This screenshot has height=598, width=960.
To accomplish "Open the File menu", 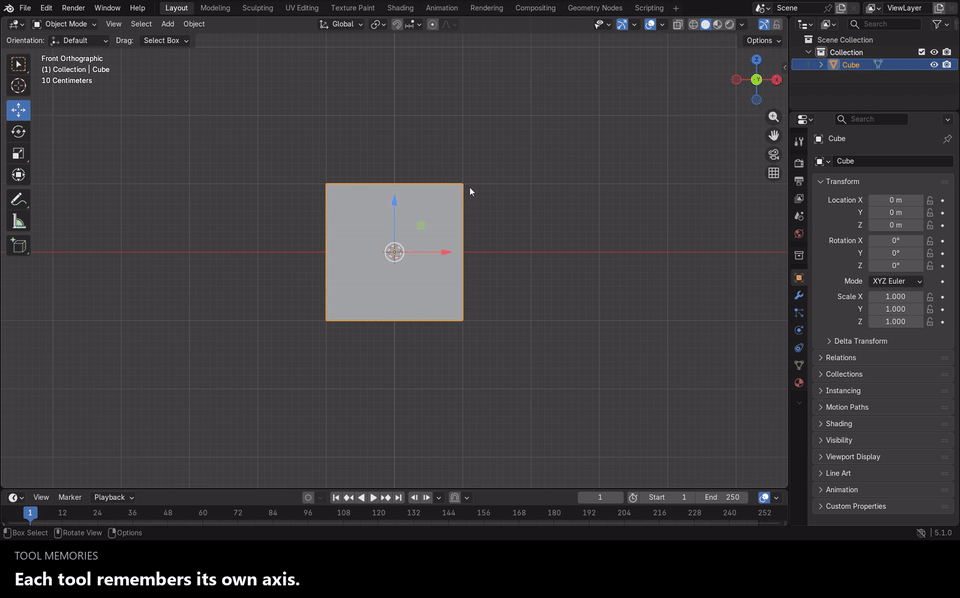I will click(x=25, y=8).
